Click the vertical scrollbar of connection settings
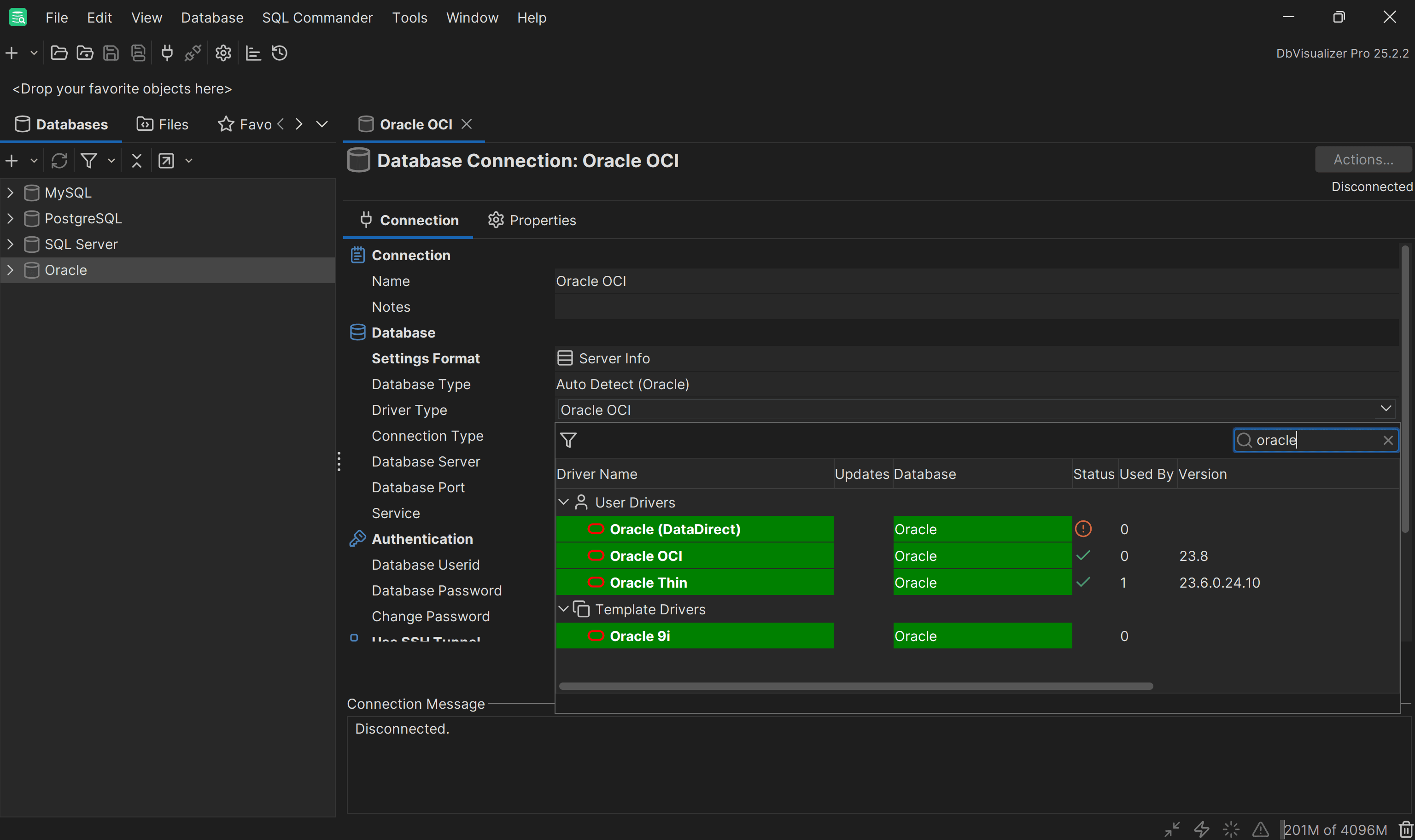The image size is (1415, 840). [x=1405, y=390]
